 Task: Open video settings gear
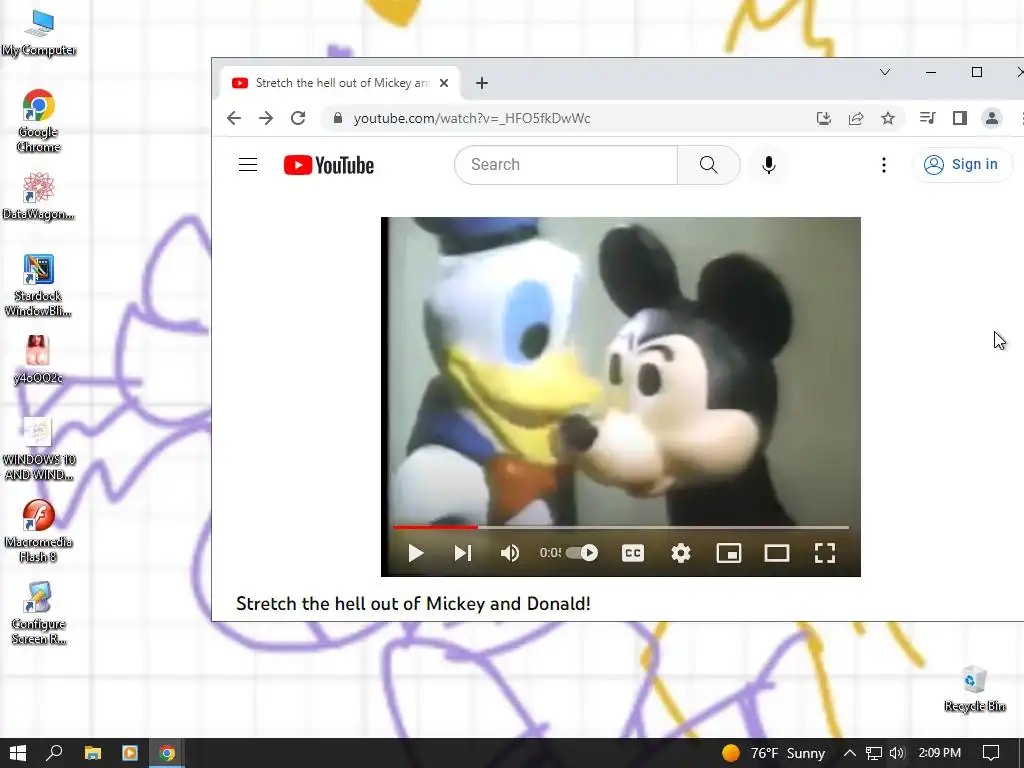point(680,553)
